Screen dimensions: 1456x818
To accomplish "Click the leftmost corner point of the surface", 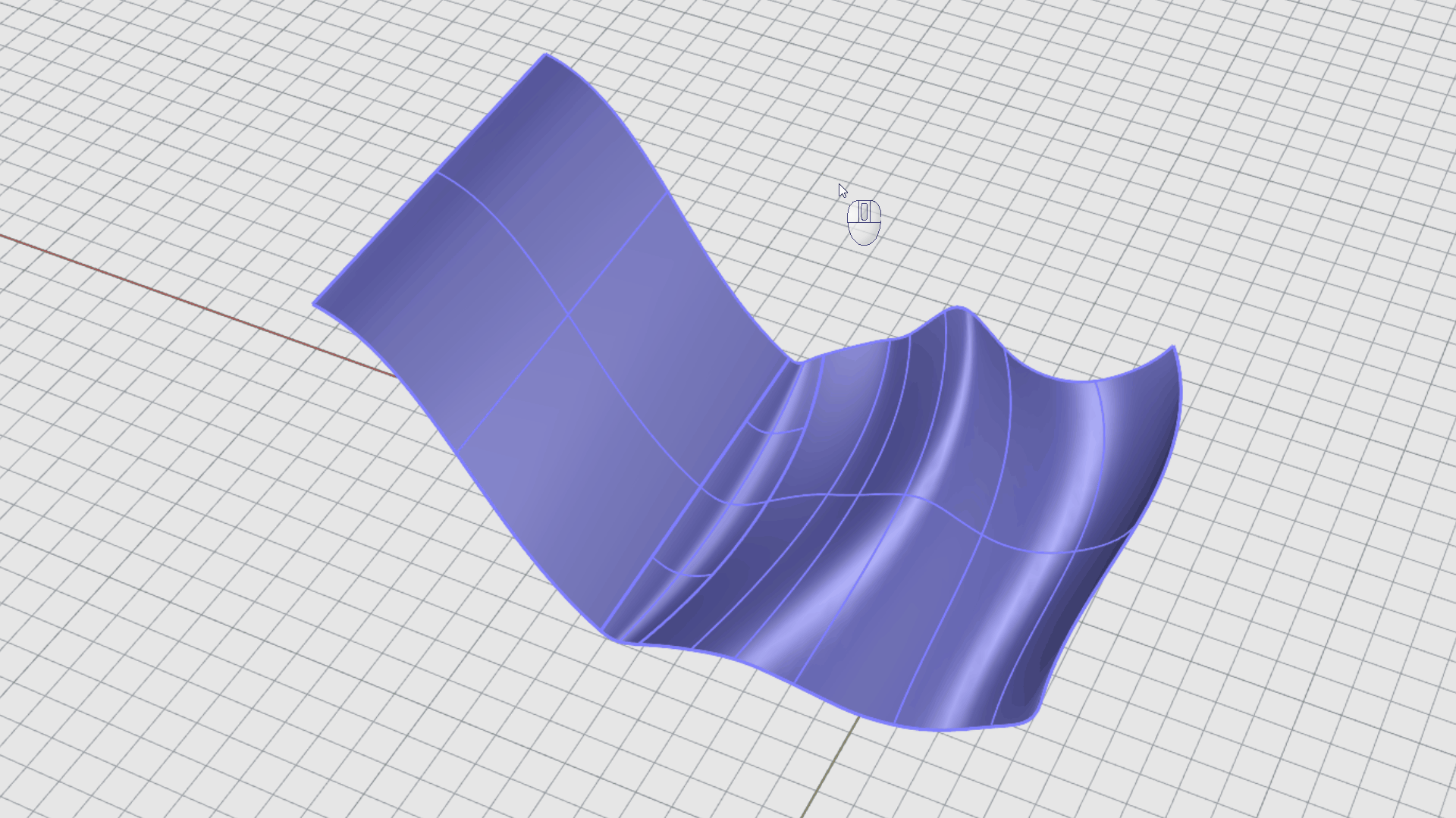I will click(x=314, y=303).
